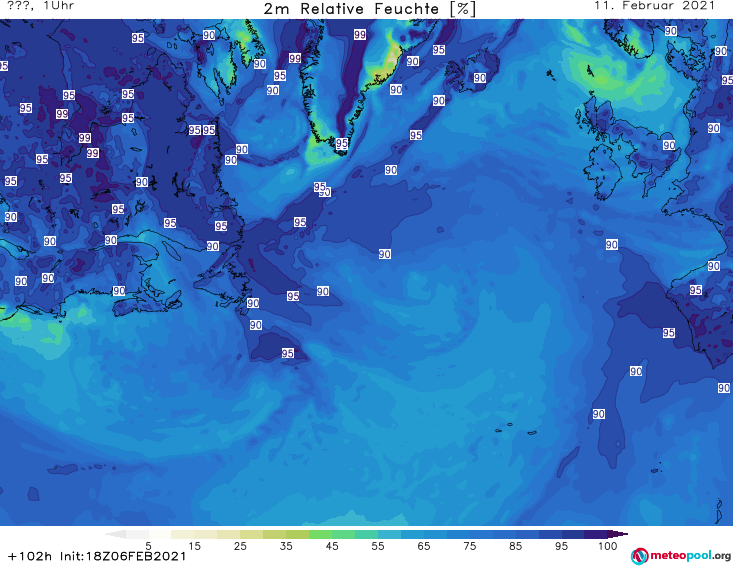Click the colorbar value '15'
The image size is (733, 566).
[x=194, y=546]
